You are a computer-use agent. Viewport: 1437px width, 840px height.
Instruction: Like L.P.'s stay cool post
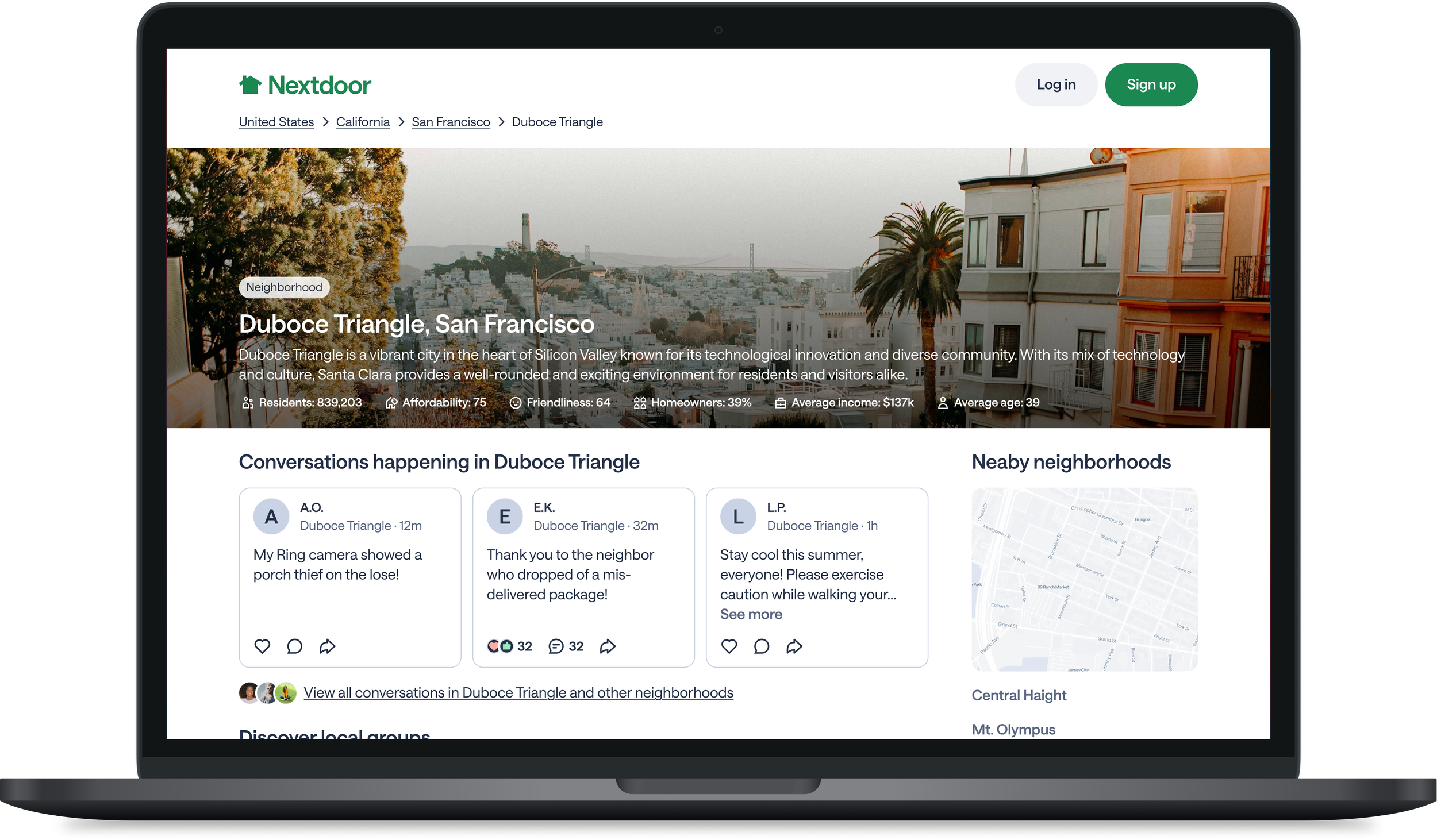729,646
